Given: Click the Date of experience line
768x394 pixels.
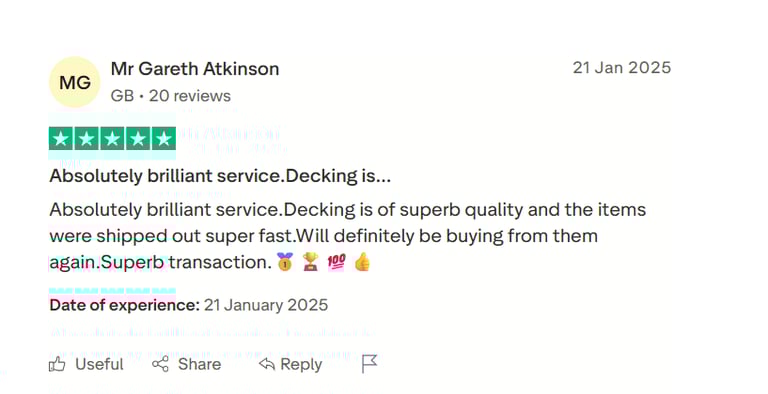Looking at the screenshot, I should [189, 305].
